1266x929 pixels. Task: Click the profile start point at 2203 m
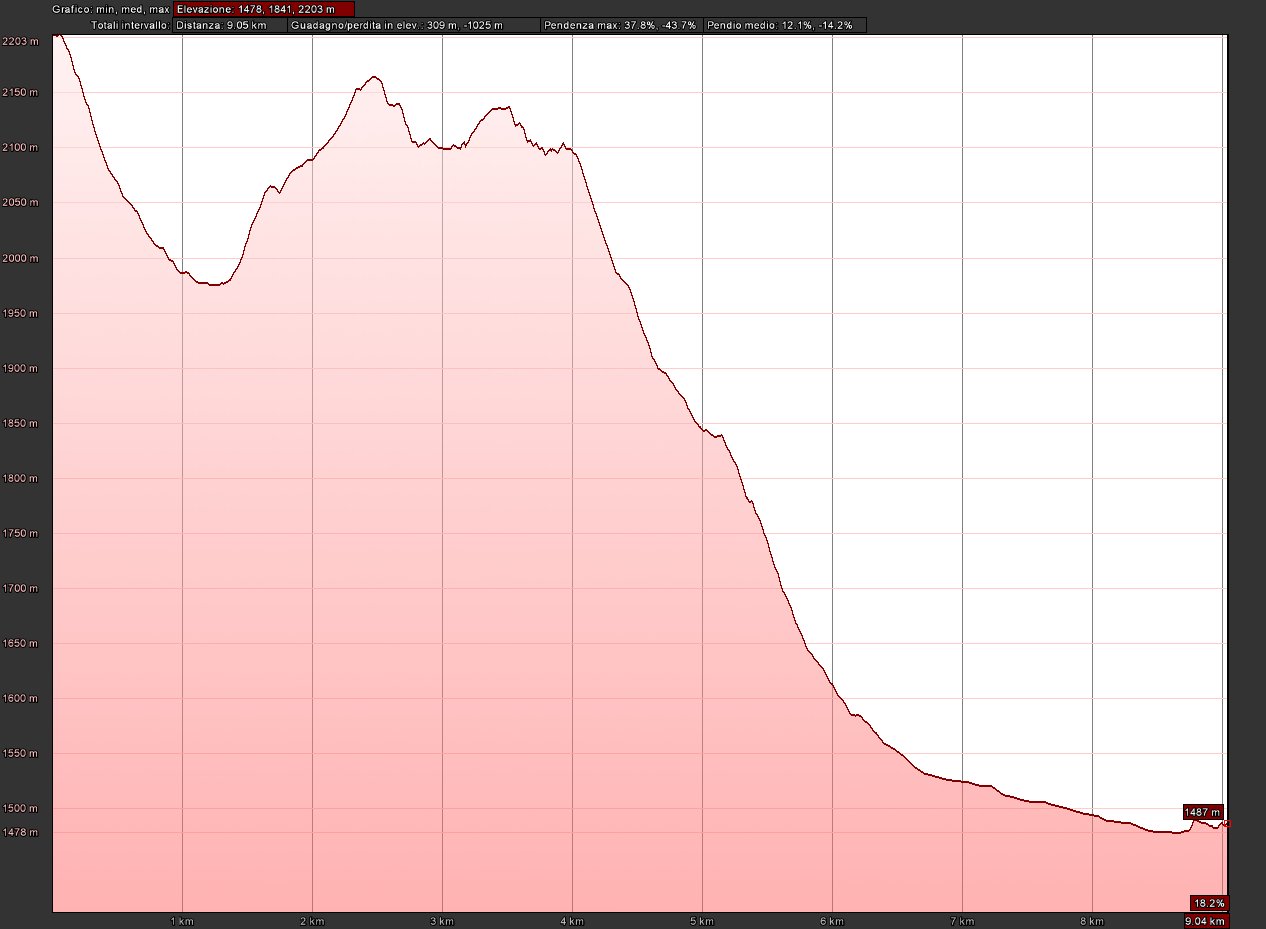coord(57,35)
